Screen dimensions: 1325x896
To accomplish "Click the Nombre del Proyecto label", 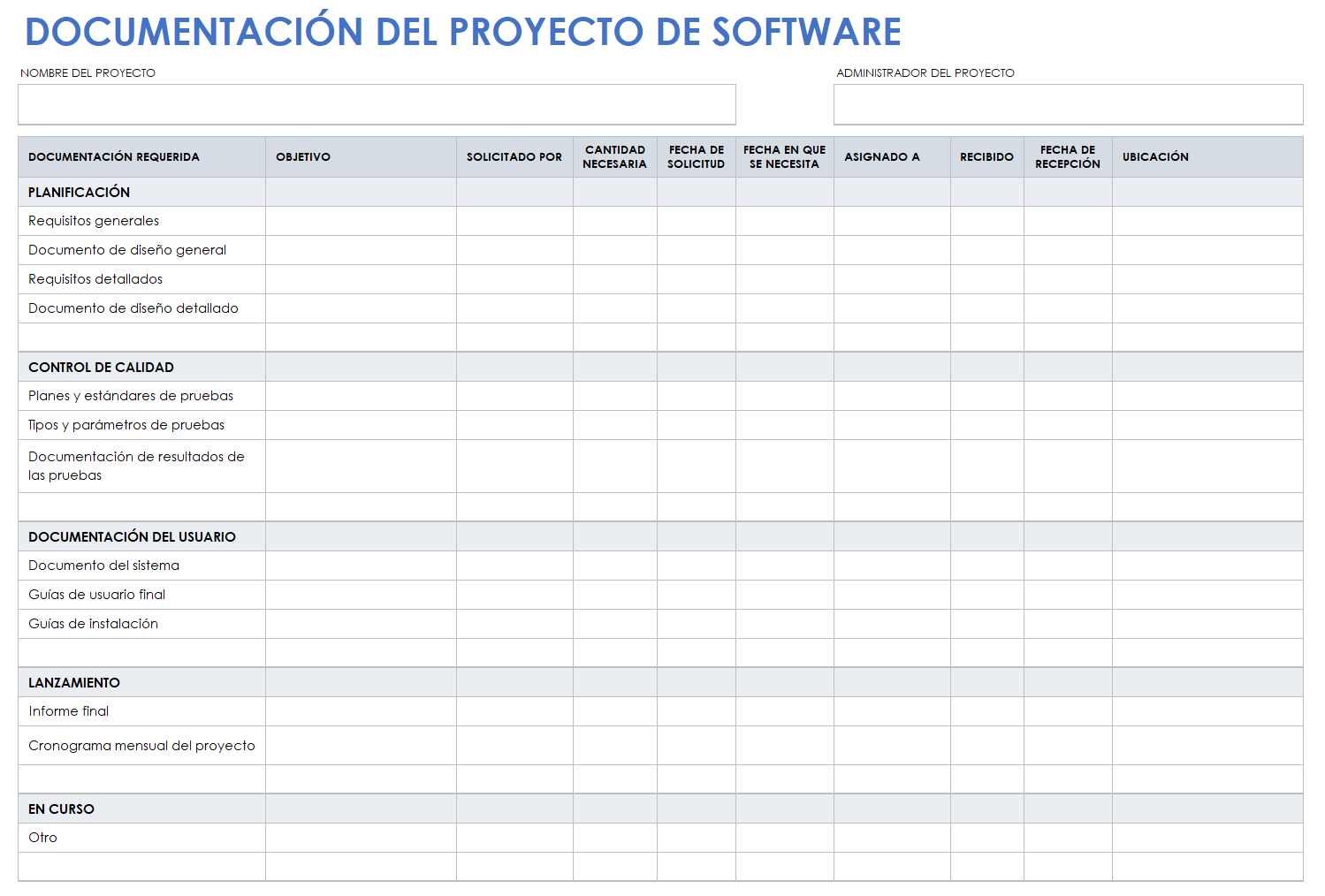I will coord(88,73).
